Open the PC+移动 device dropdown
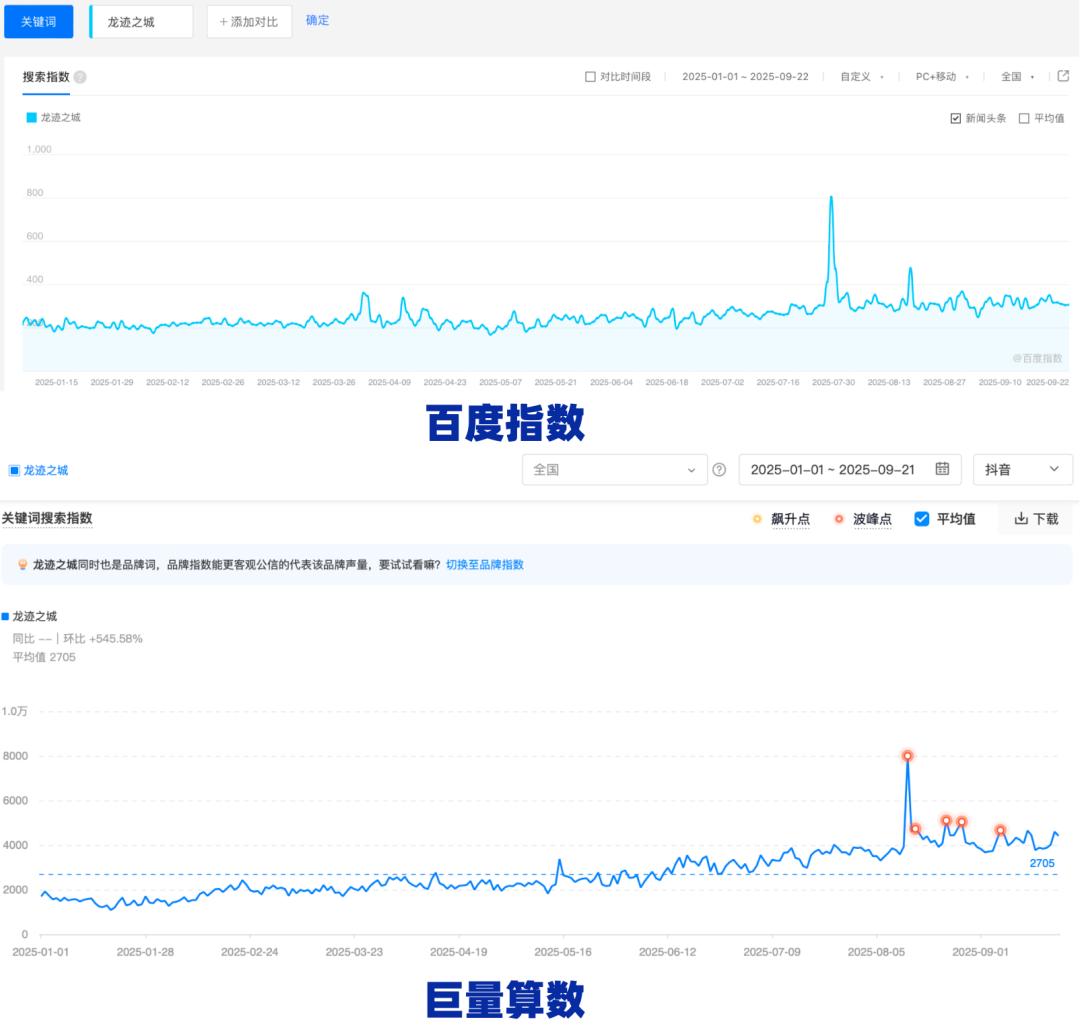The width and height of the screenshot is (1080, 1030). click(x=942, y=77)
